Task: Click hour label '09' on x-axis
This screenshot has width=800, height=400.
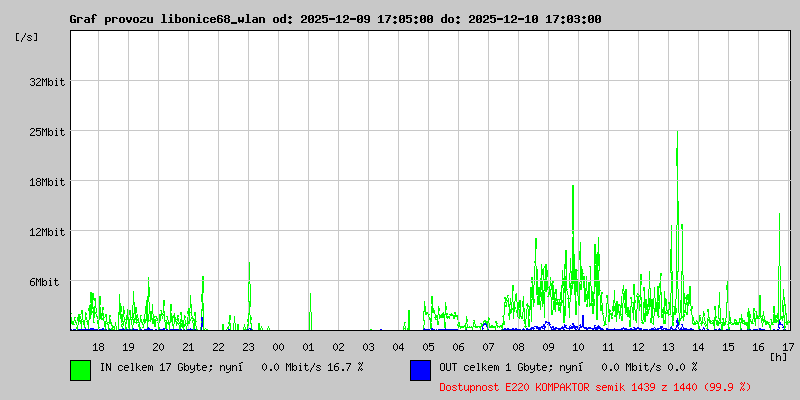Action: [548, 347]
